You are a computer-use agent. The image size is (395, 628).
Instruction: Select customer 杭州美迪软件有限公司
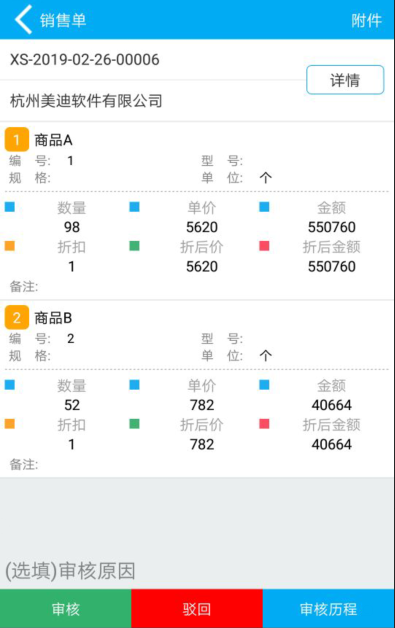86,101
